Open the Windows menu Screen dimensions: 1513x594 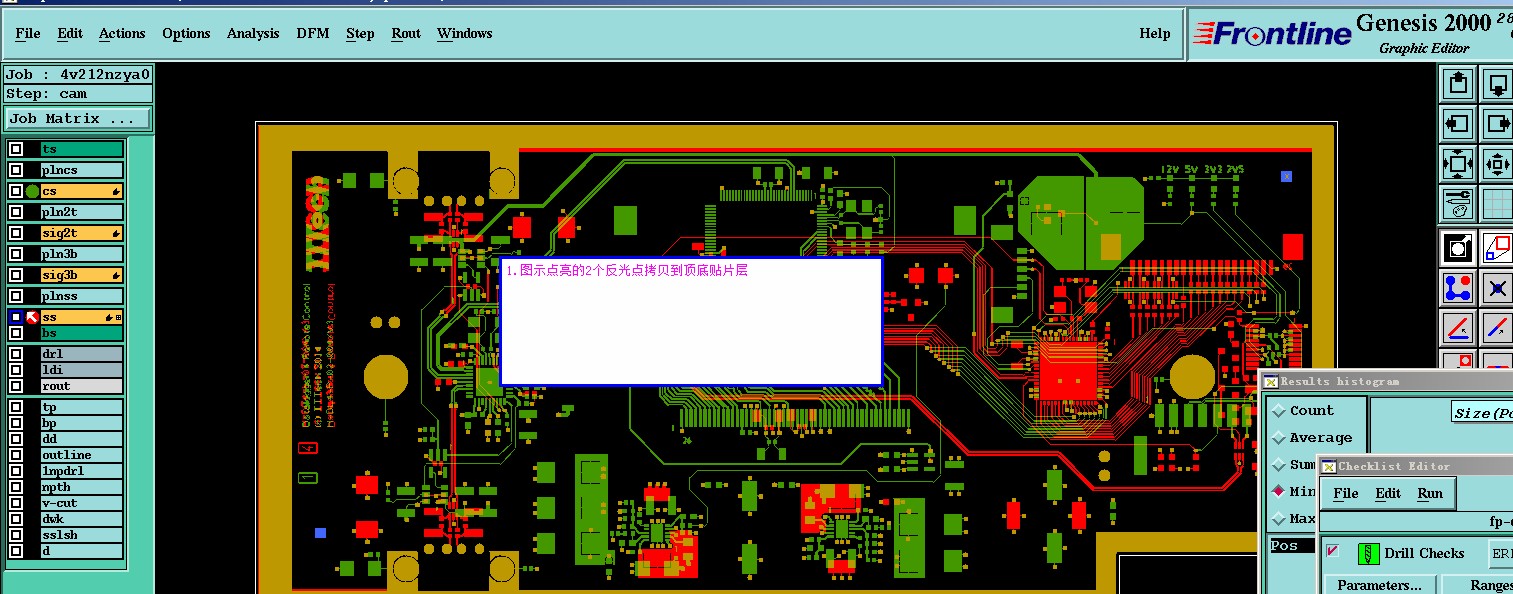click(x=465, y=34)
